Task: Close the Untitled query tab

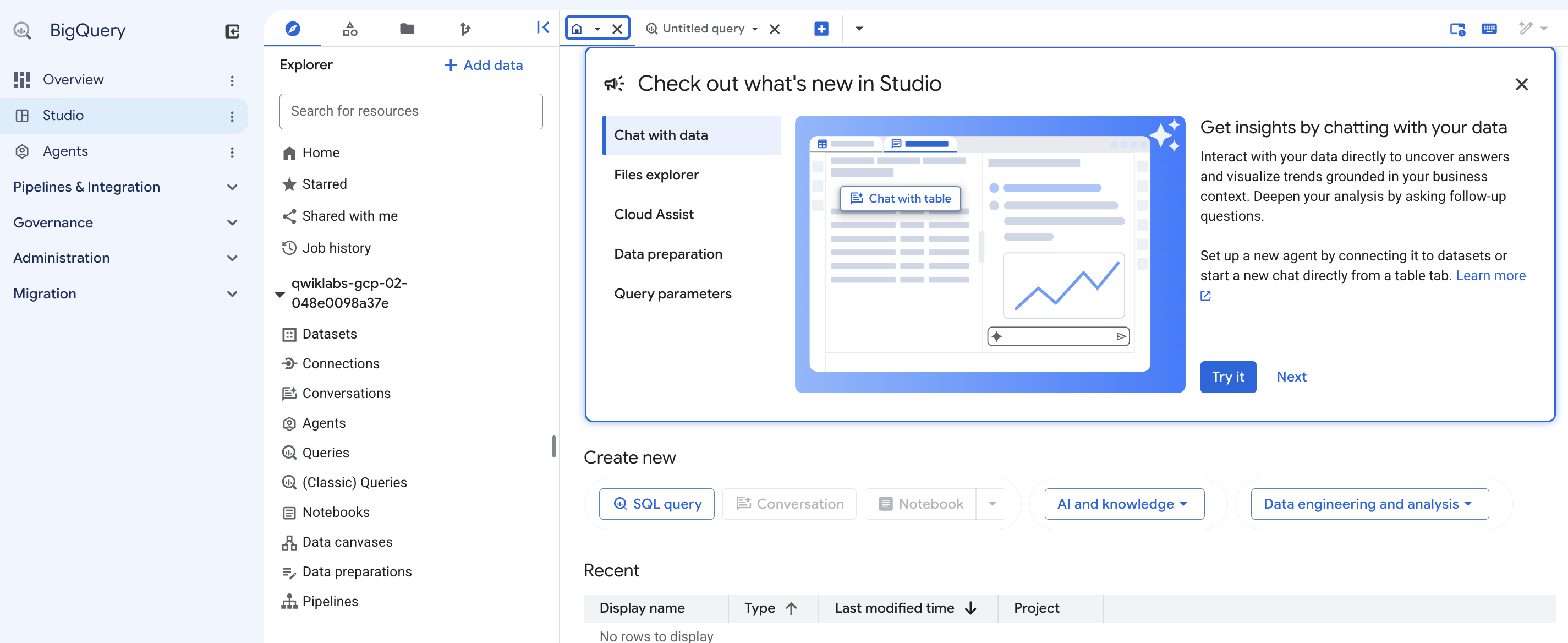Action: 774,29
